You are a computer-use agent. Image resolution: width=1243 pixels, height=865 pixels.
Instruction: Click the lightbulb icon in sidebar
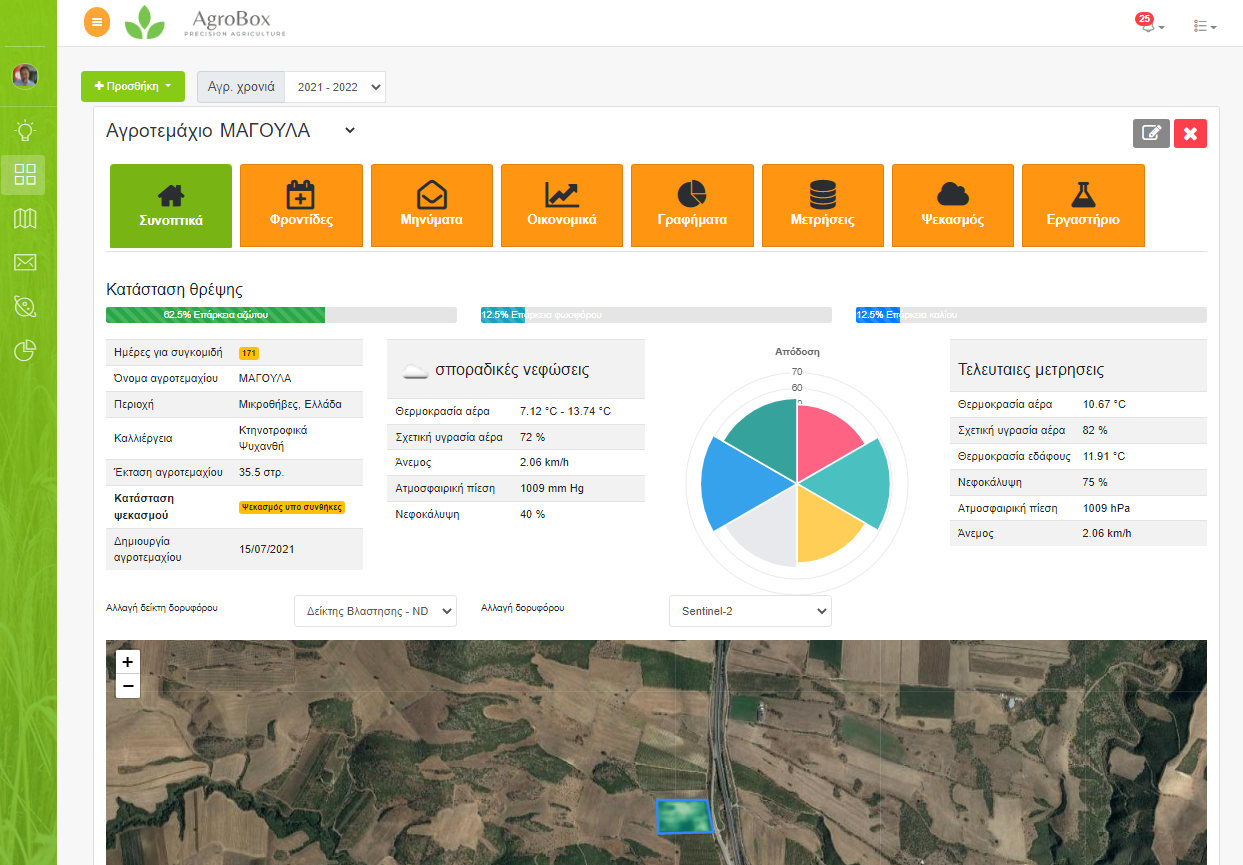(x=25, y=130)
